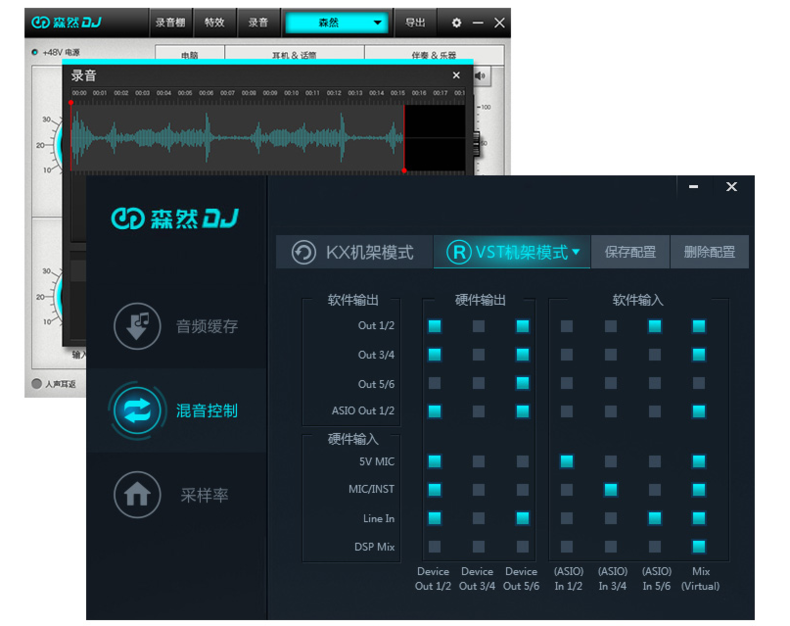Screen dimensions: 790x626
Task: Click the 导出 export button
Action: pos(415,23)
